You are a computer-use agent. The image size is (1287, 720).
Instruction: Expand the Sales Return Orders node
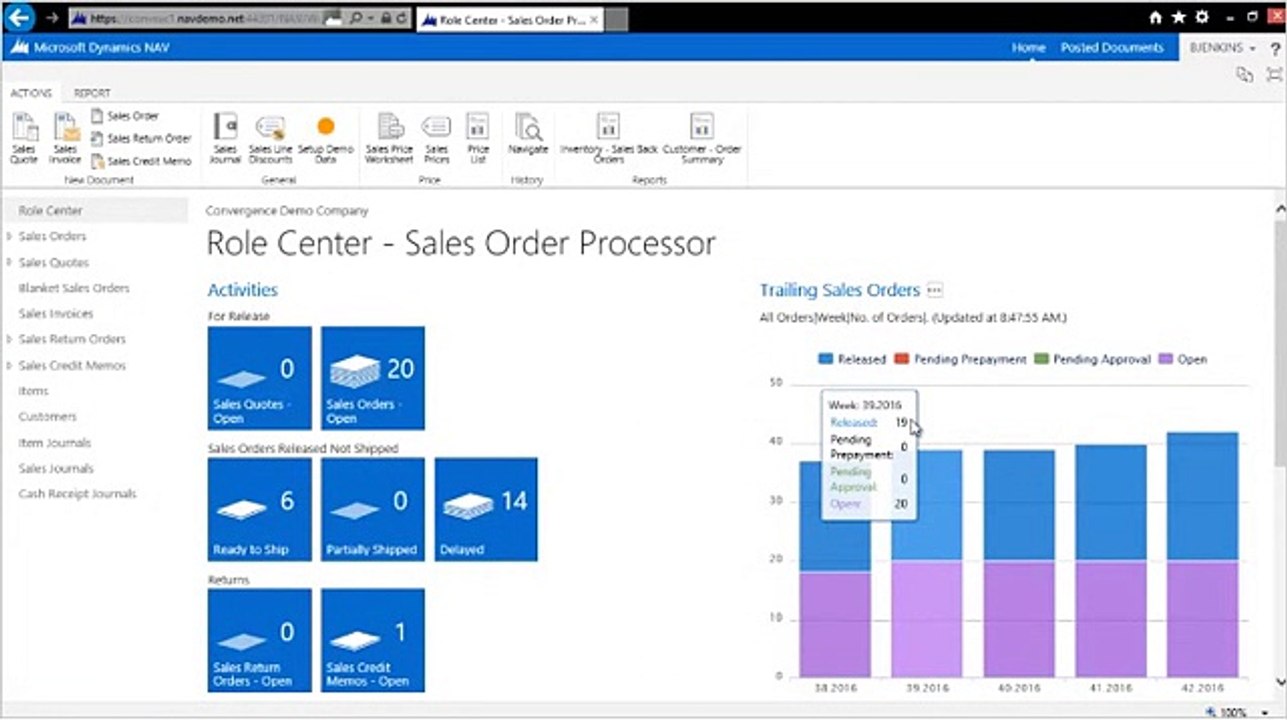pos(9,340)
